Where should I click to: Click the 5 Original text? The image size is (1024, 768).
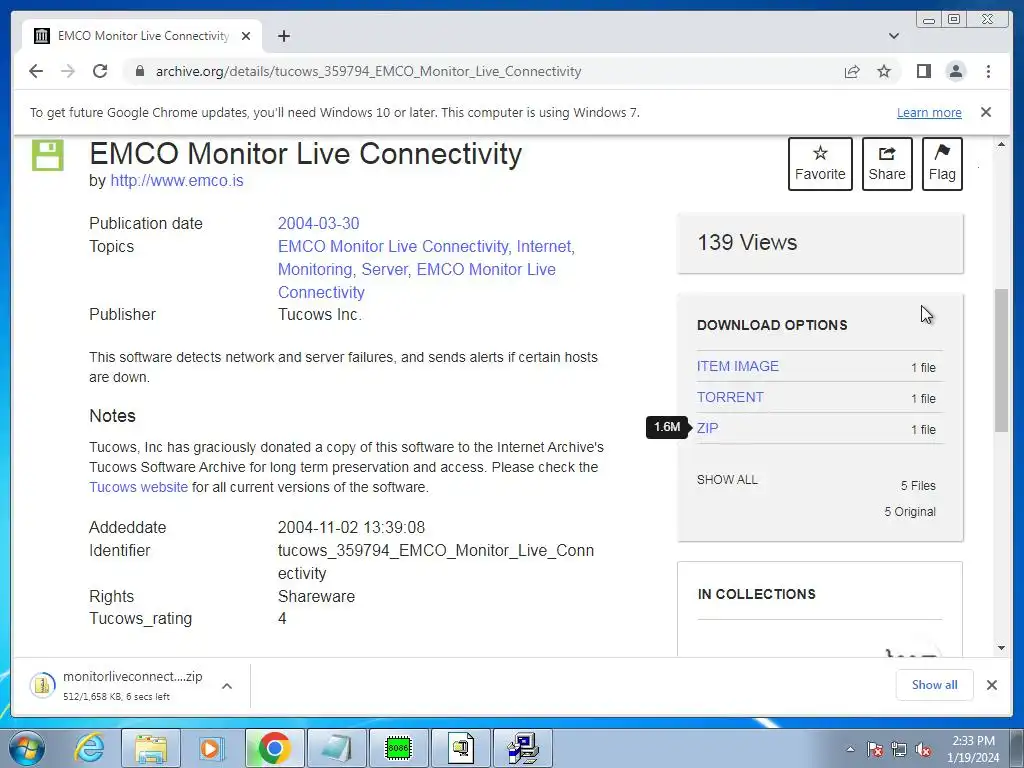tap(910, 512)
